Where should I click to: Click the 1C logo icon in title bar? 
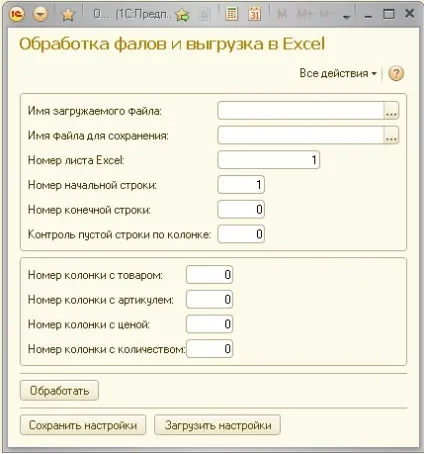(x=17, y=14)
